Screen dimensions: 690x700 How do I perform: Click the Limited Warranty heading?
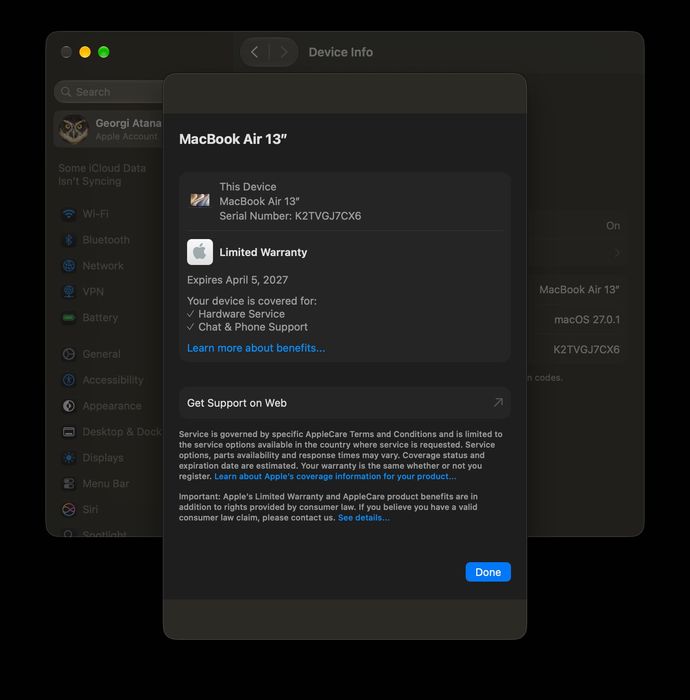pos(263,252)
